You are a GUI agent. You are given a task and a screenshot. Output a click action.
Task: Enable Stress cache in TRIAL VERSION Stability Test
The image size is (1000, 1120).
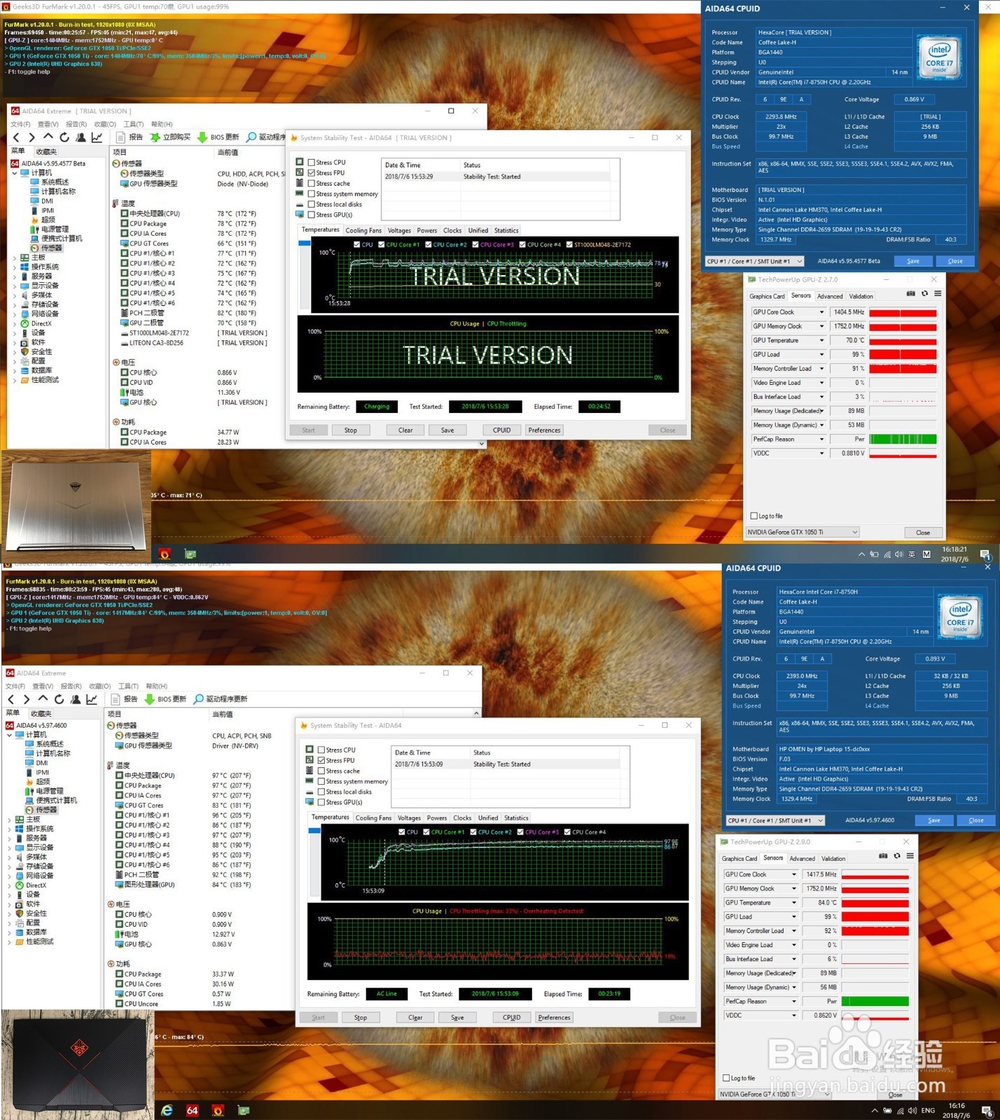(x=311, y=184)
